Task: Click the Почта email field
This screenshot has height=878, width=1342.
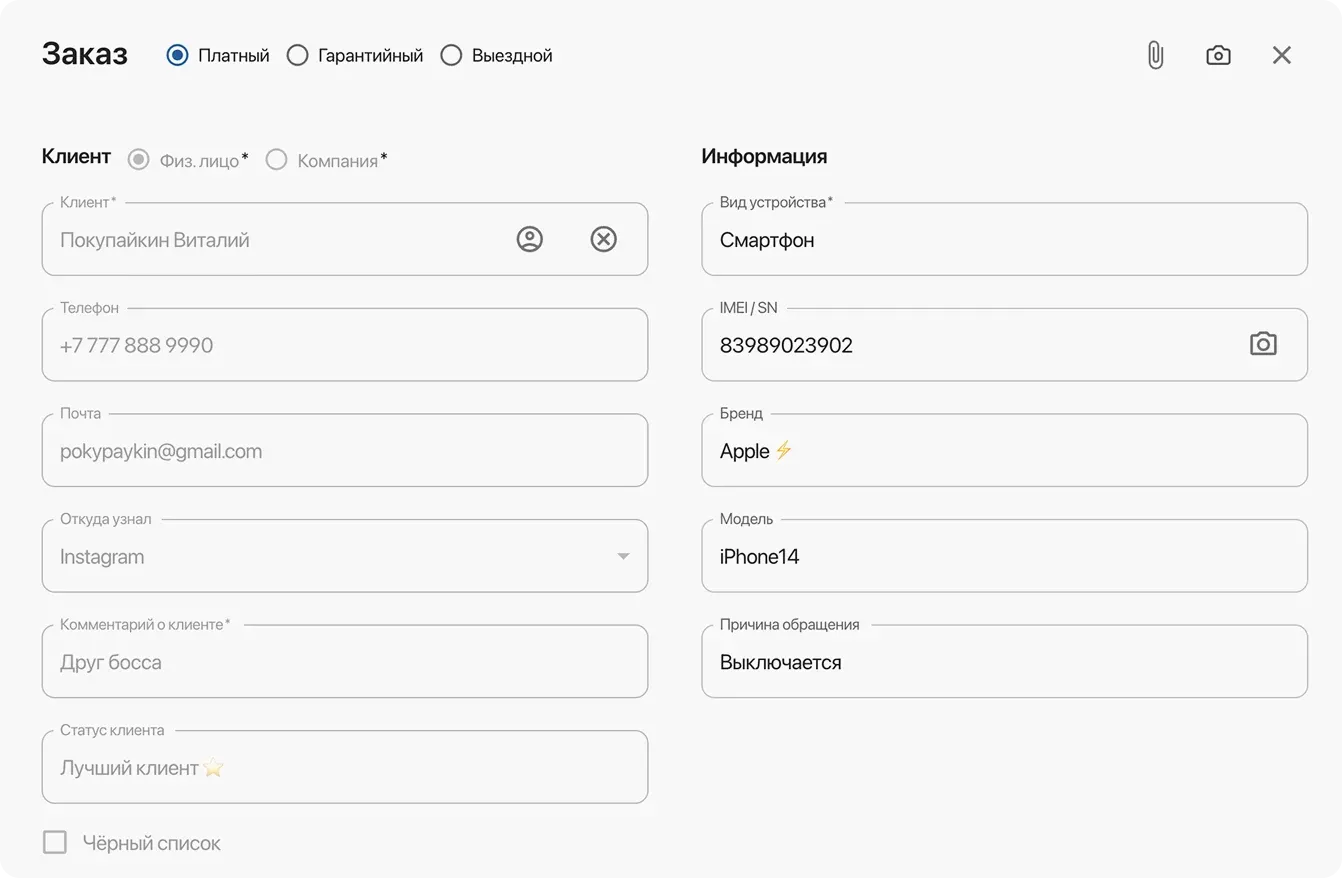Action: pyautogui.click(x=344, y=452)
